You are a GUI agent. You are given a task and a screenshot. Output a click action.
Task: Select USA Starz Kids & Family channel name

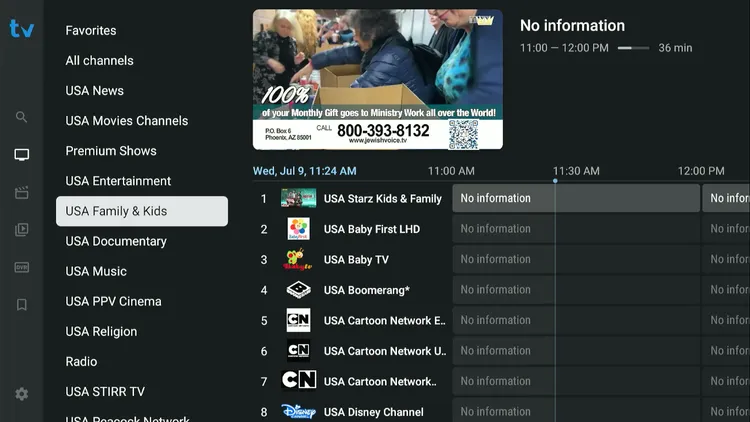point(383,199)
